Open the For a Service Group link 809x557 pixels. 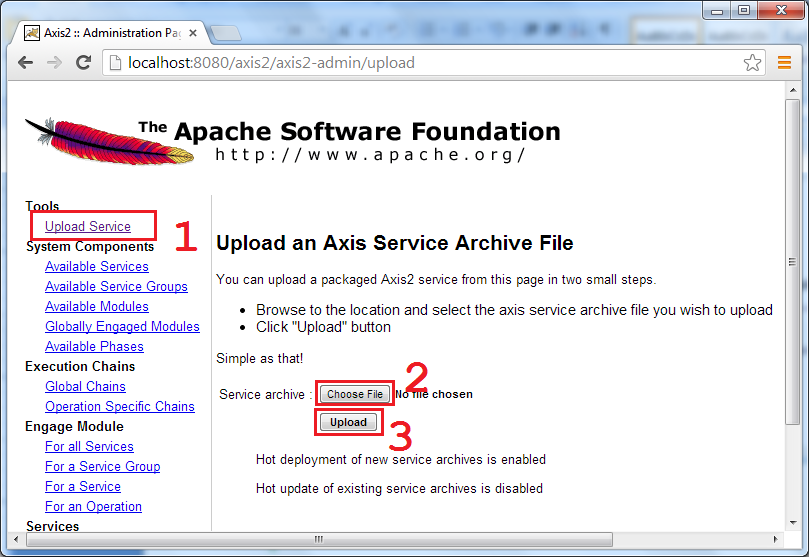103,467
